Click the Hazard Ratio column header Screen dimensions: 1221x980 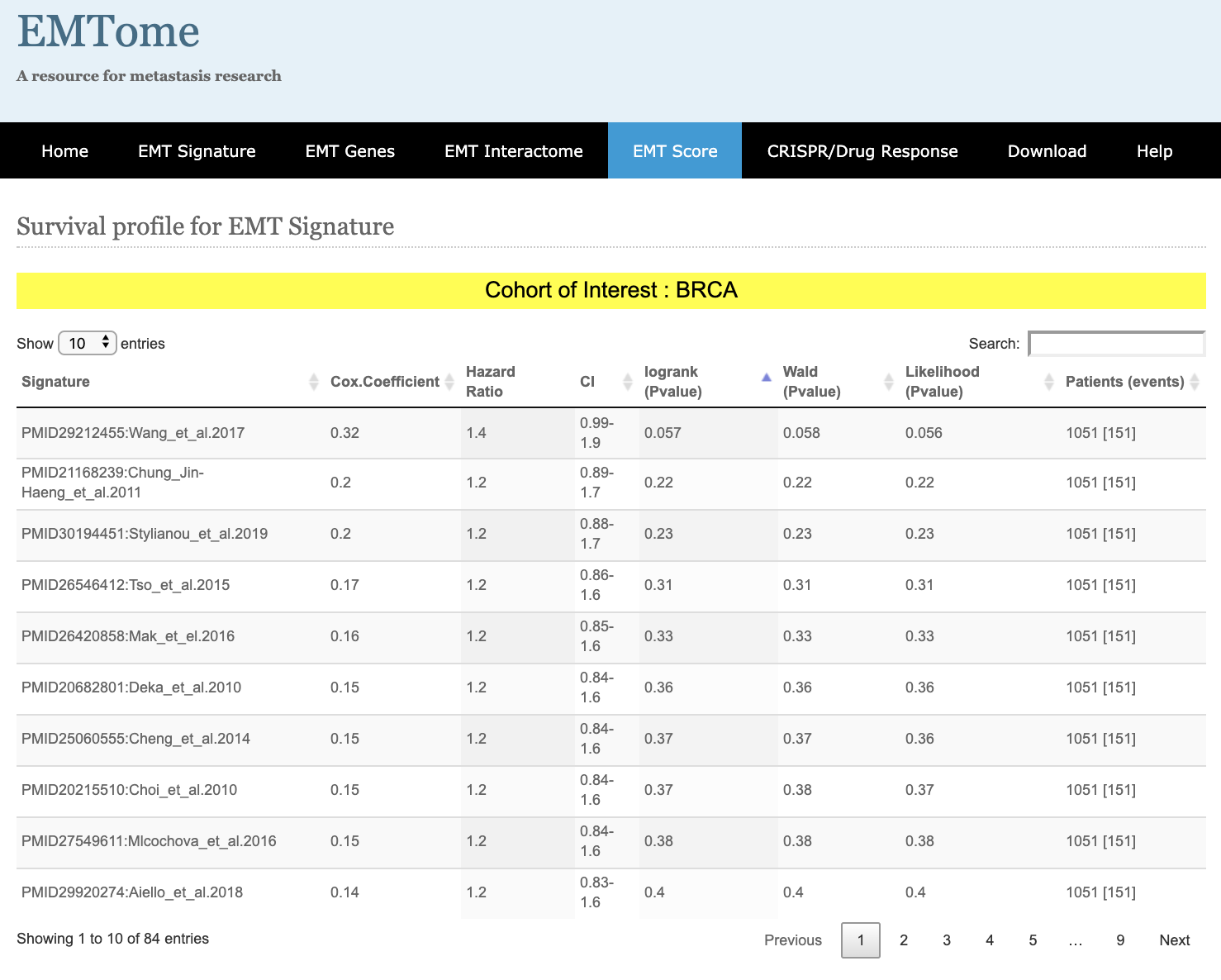tap(491, 382)
